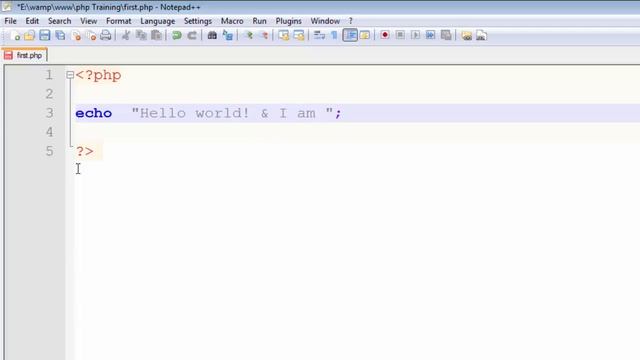640x360 pixels.
Task: Click the Replace toolbar icon
Action: tap(228, 36)
